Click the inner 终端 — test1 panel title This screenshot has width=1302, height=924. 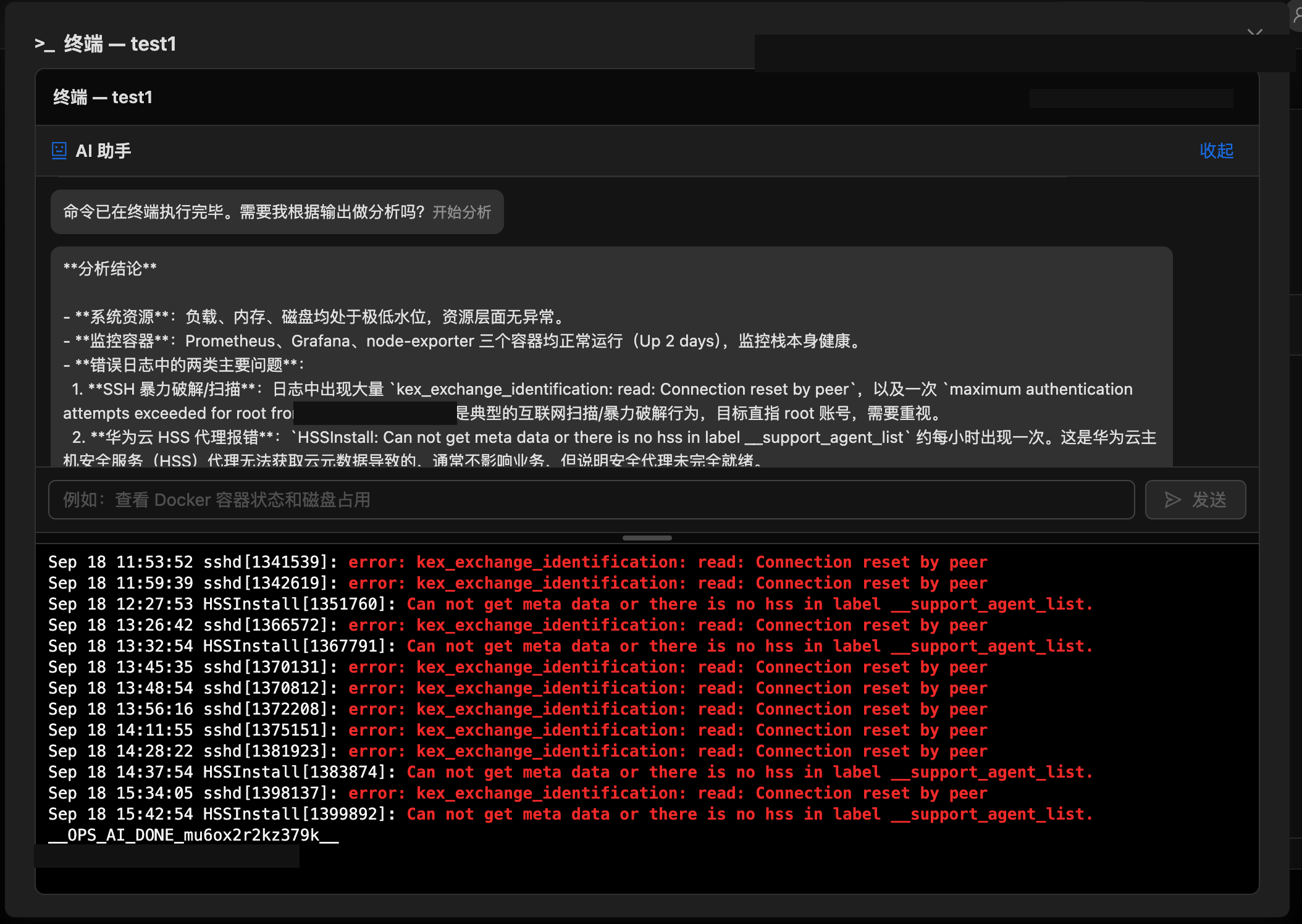pos(103,98)
